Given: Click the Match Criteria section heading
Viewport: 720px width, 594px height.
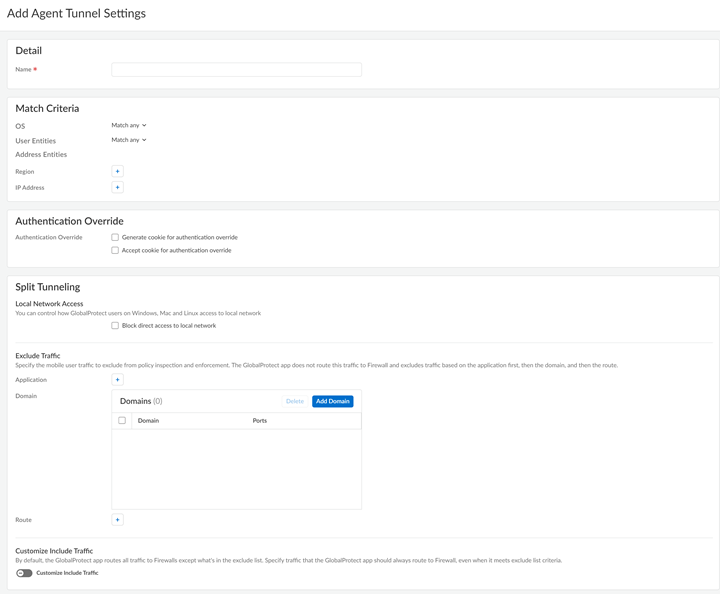Looking at the screenshot, I should click(47, 108).
